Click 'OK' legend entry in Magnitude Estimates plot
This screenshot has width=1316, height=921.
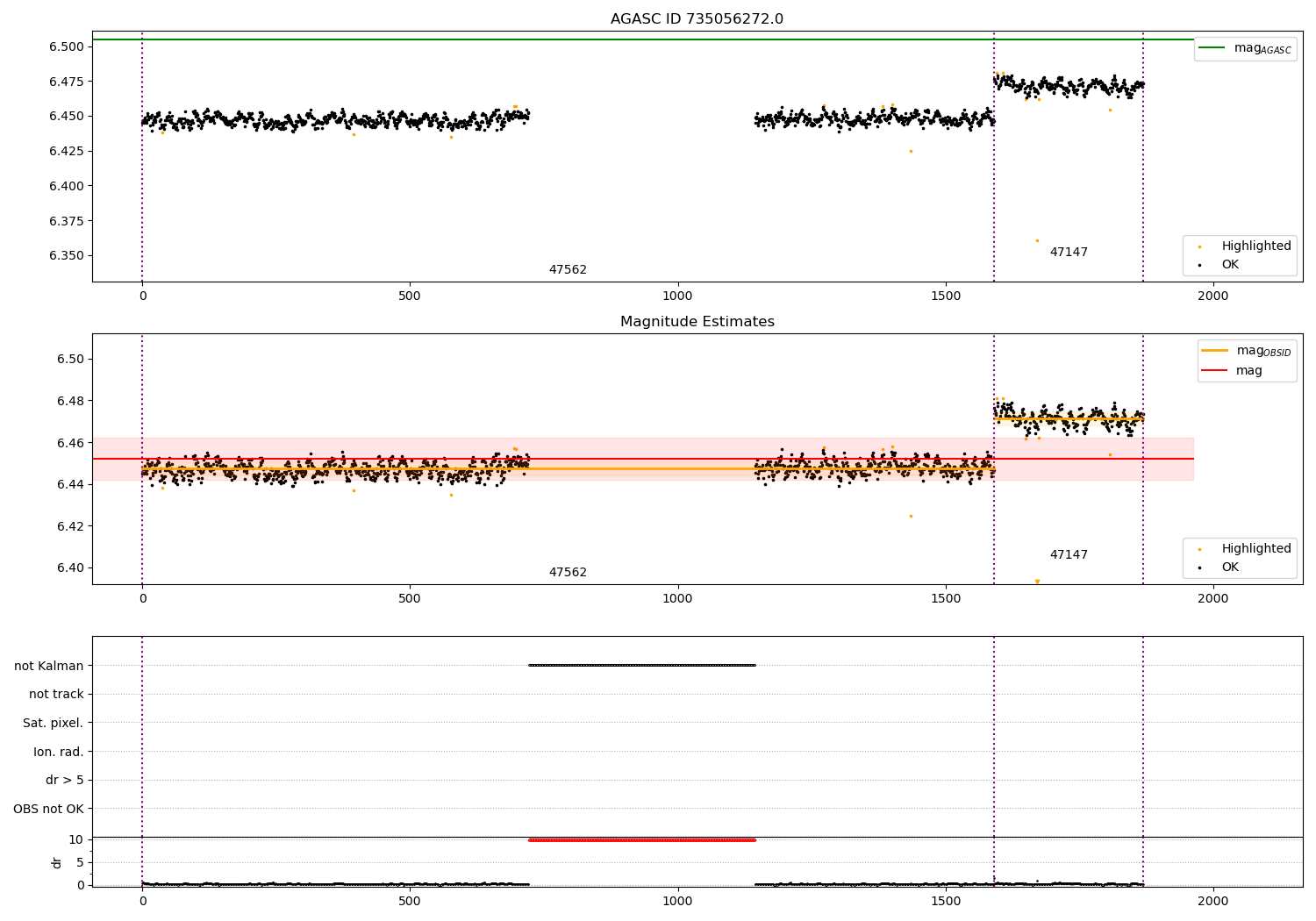click(x=1219, y=568)
